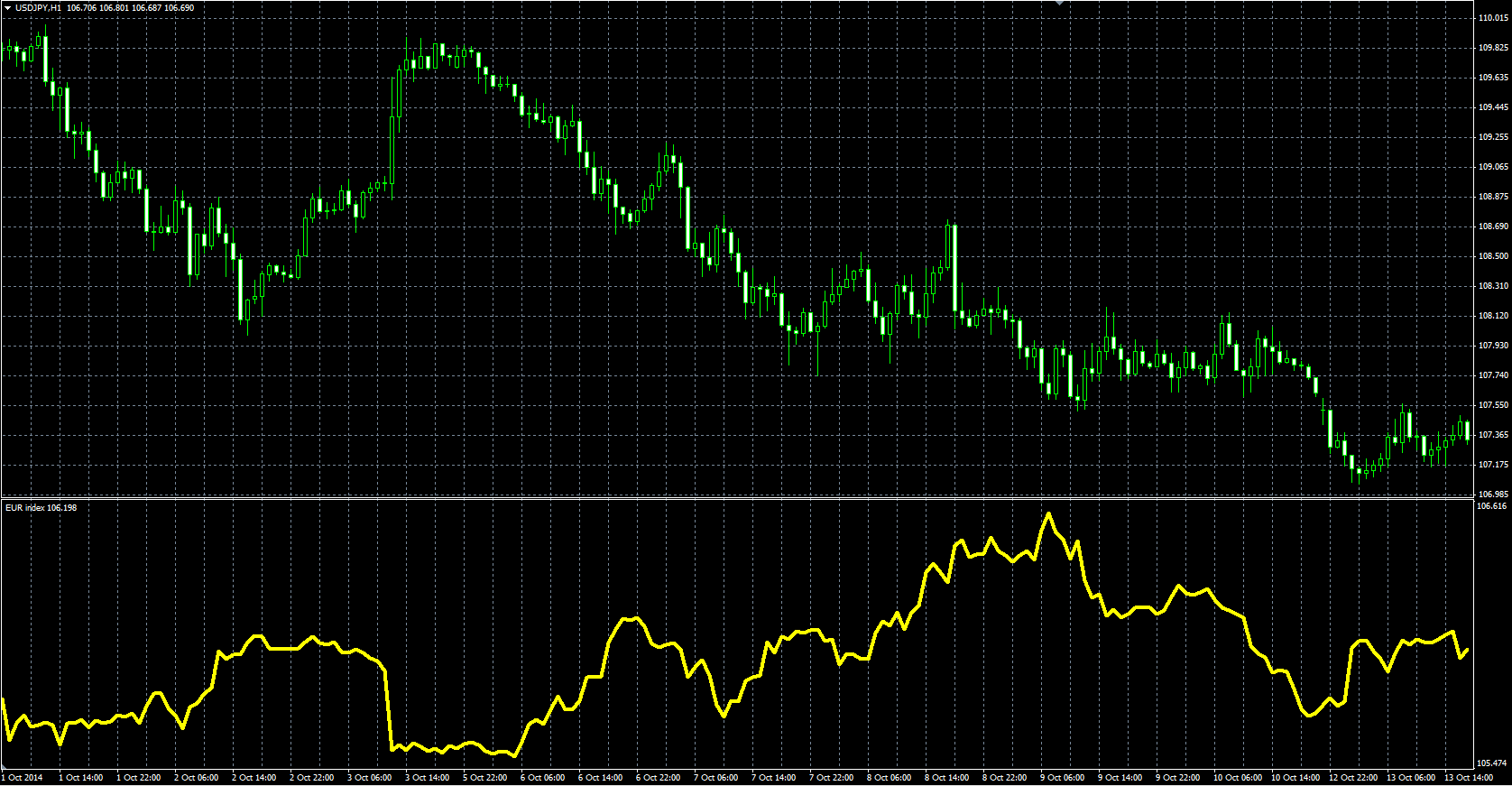Viewport: 1512px width, 786px height.
Task: Click the USDJPY,H1 chart title
Action: click(x=39, y=8)
